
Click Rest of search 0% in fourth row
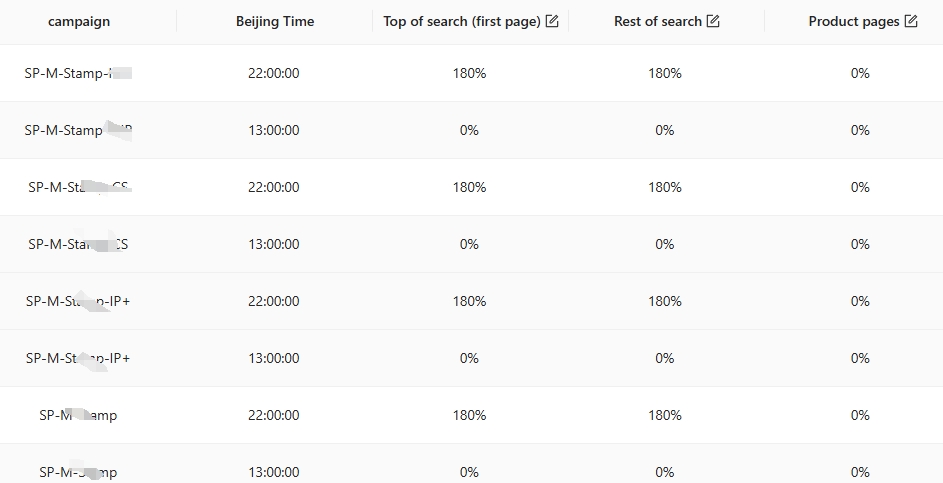(665, 244)
